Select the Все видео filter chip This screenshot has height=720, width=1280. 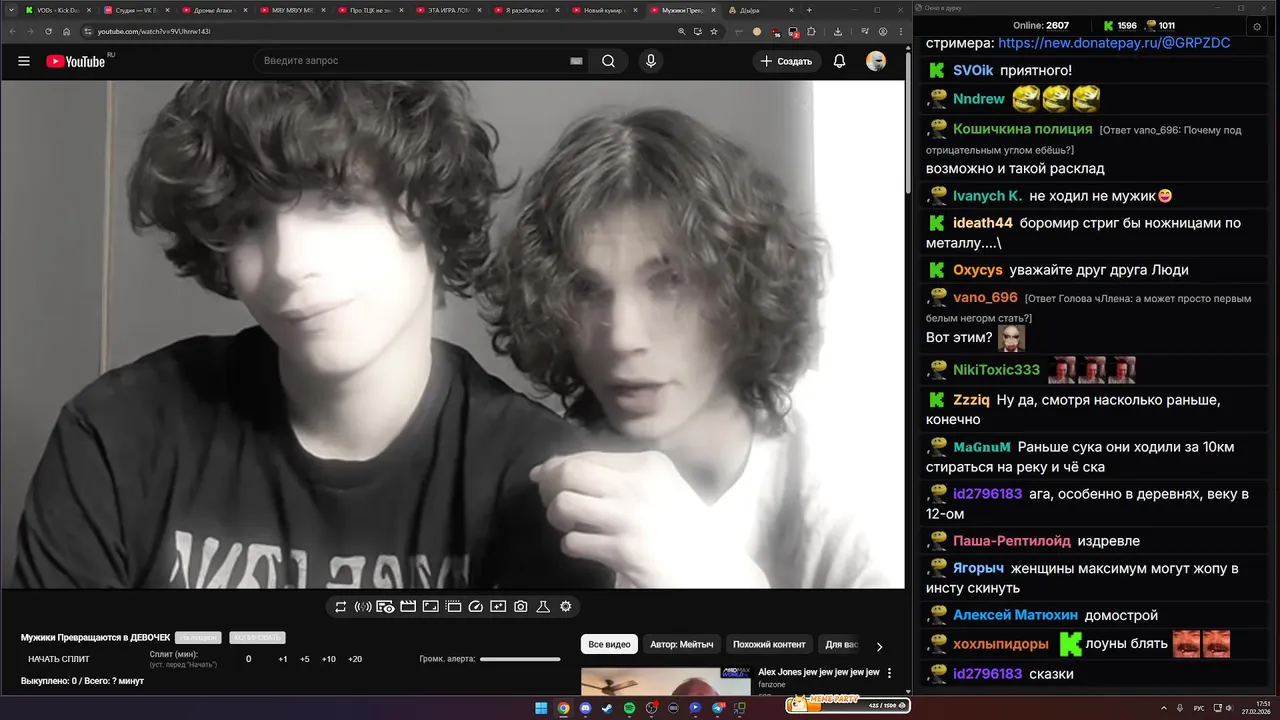coord(609,645)
